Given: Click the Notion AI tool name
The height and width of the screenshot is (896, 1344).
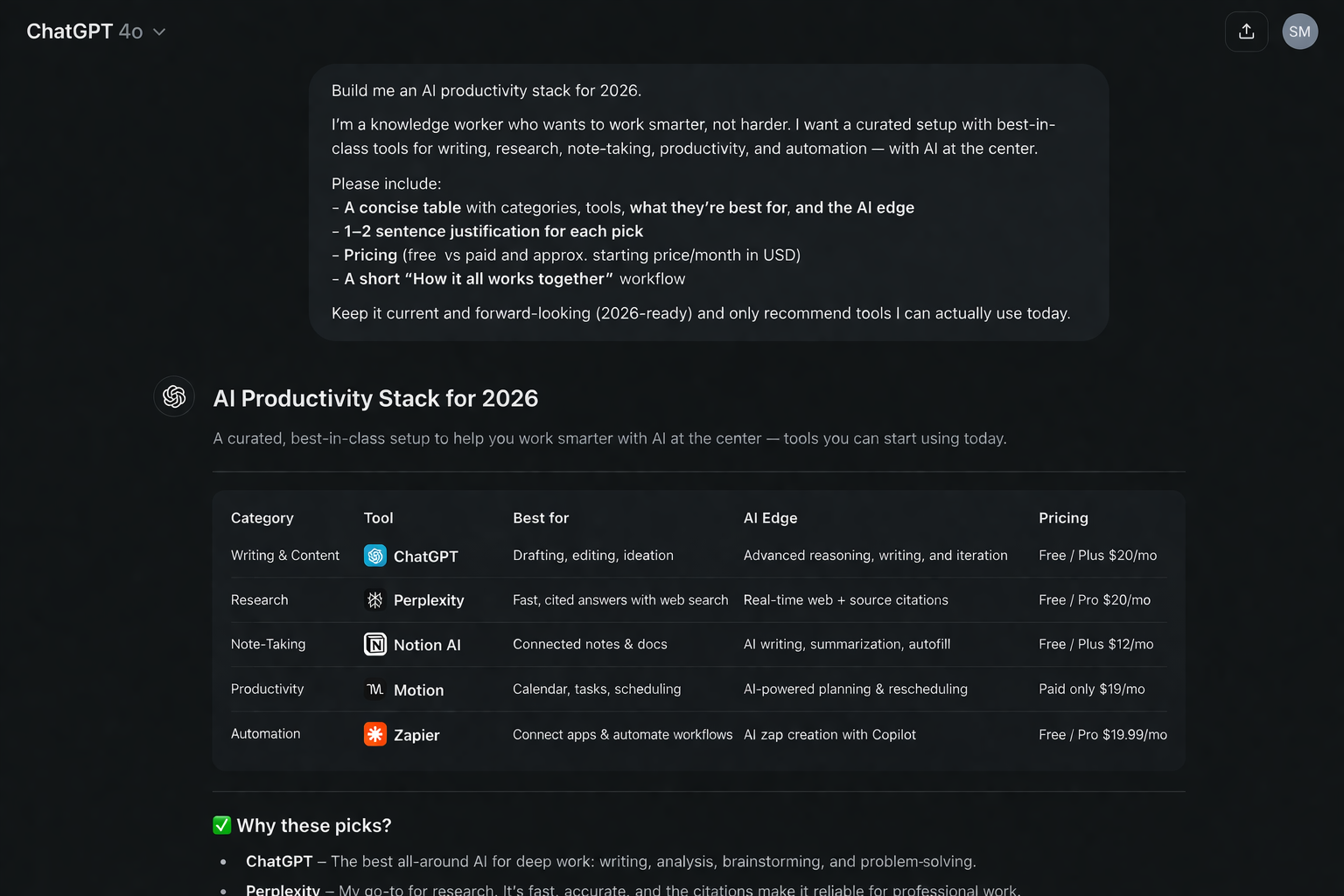Looking at the screenshot, I should 427,645.
